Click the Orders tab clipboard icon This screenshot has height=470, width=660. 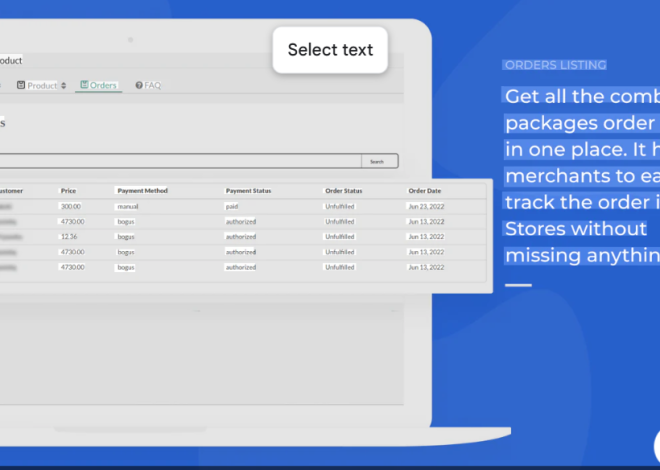point(84,85)
